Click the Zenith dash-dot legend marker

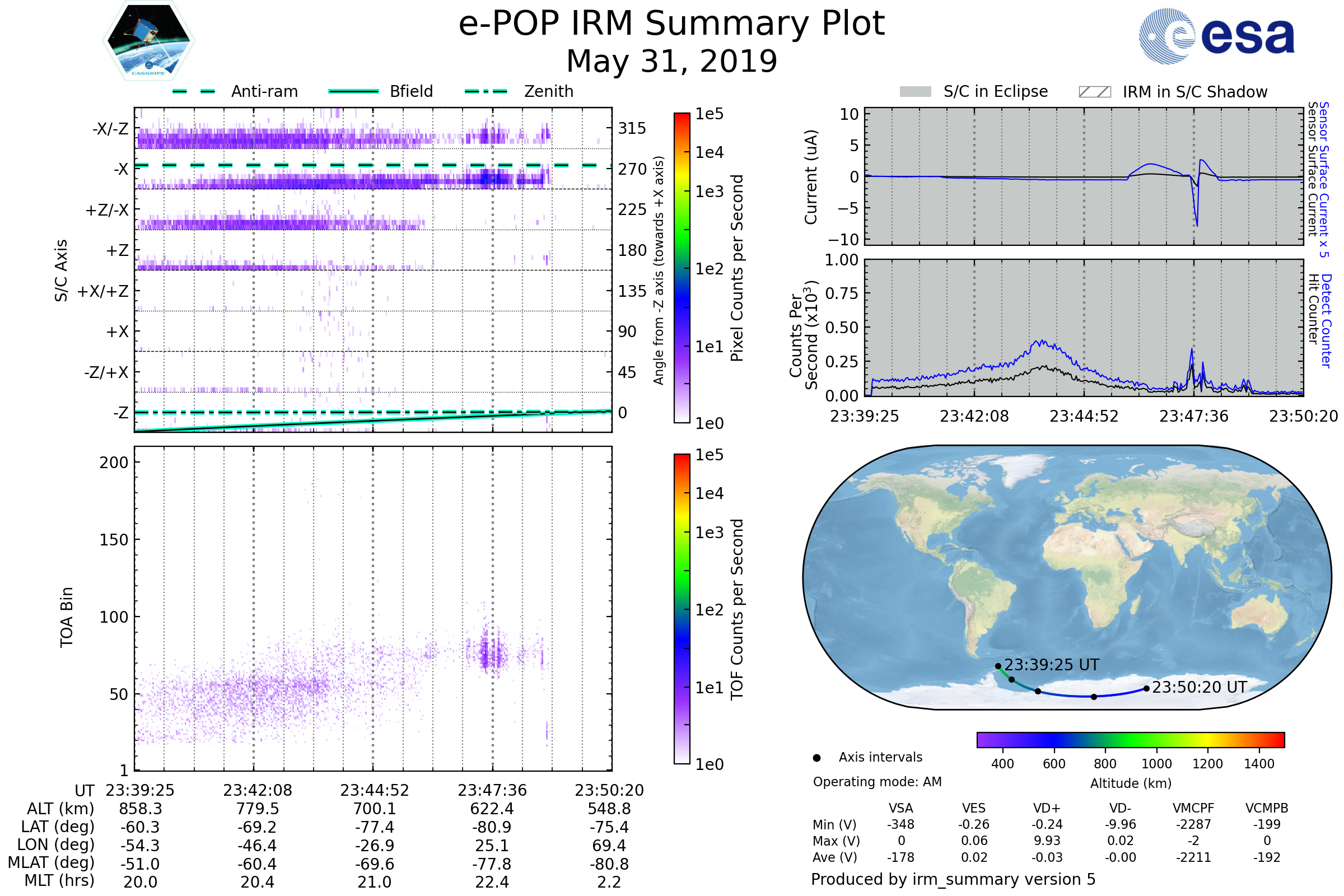coord(486,91)
